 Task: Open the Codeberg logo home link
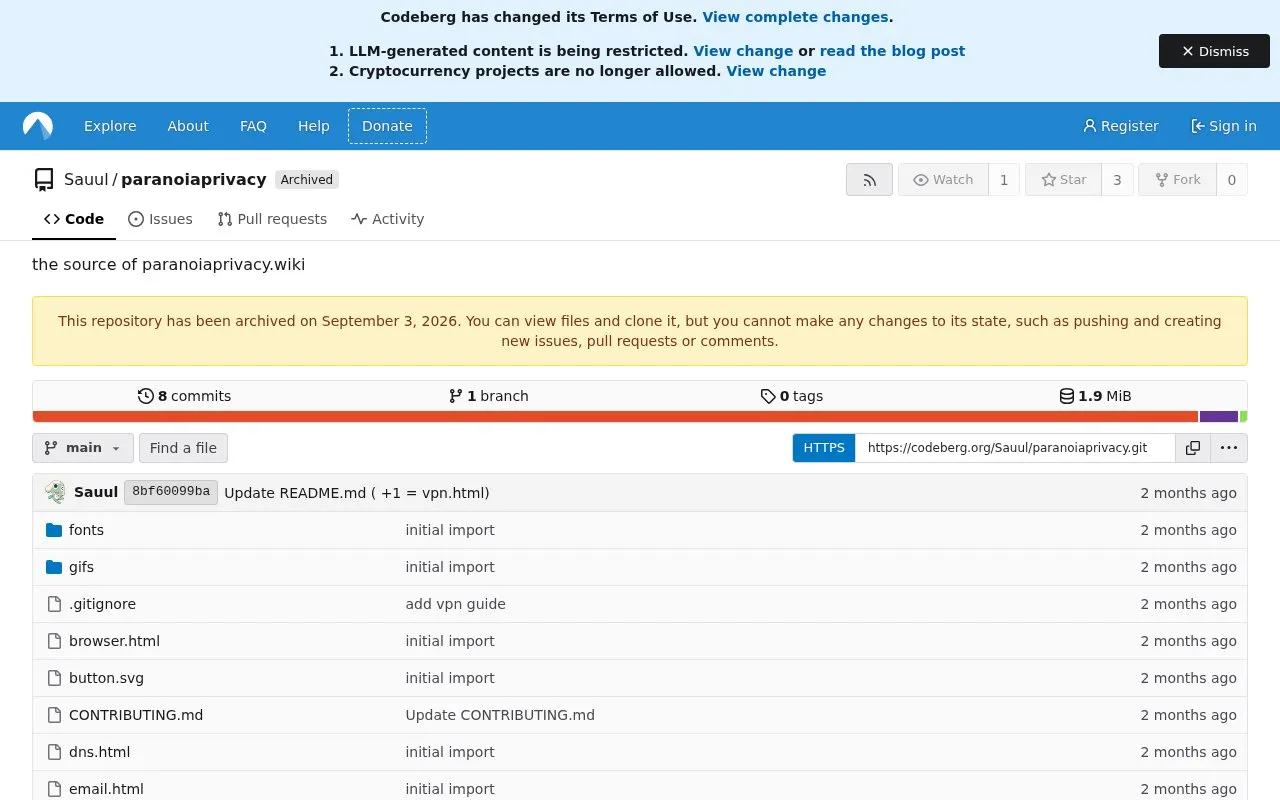click(x=38, y=126)
